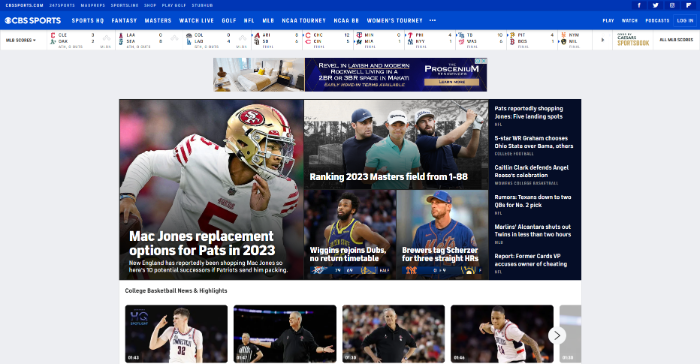Open the CLE vs OAK score box
Viewport: 700px width, 364px height.
(81, 40)
